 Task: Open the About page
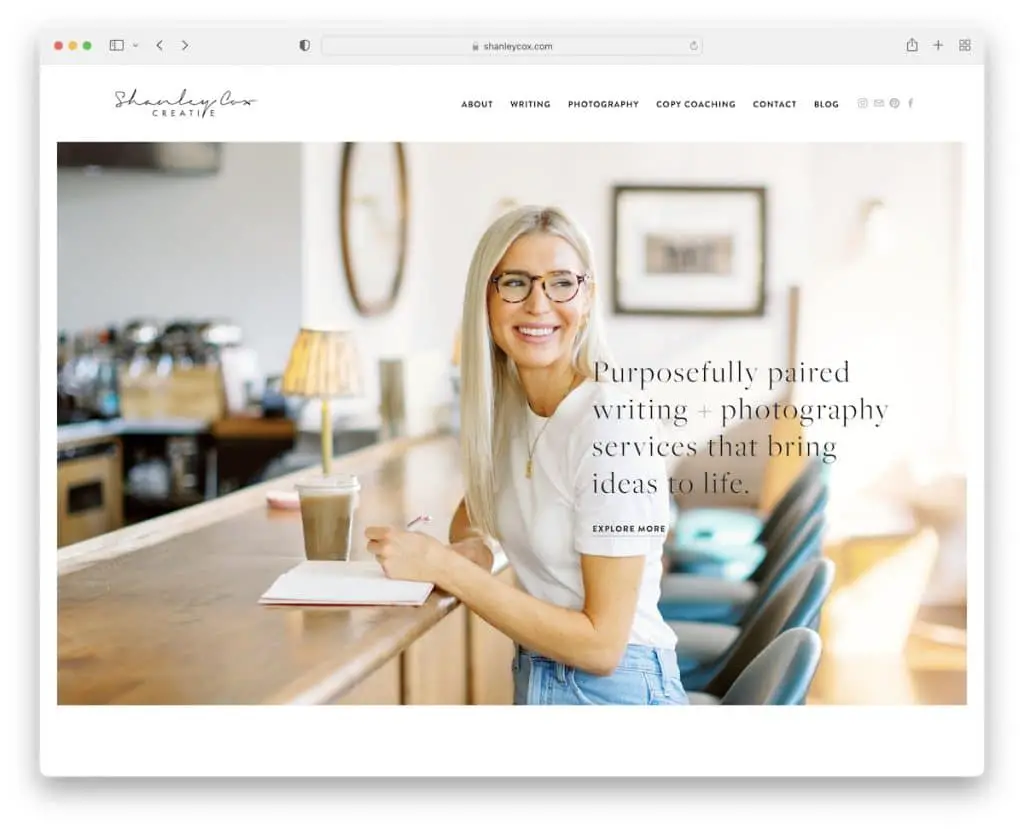click(x=477, y=104)
